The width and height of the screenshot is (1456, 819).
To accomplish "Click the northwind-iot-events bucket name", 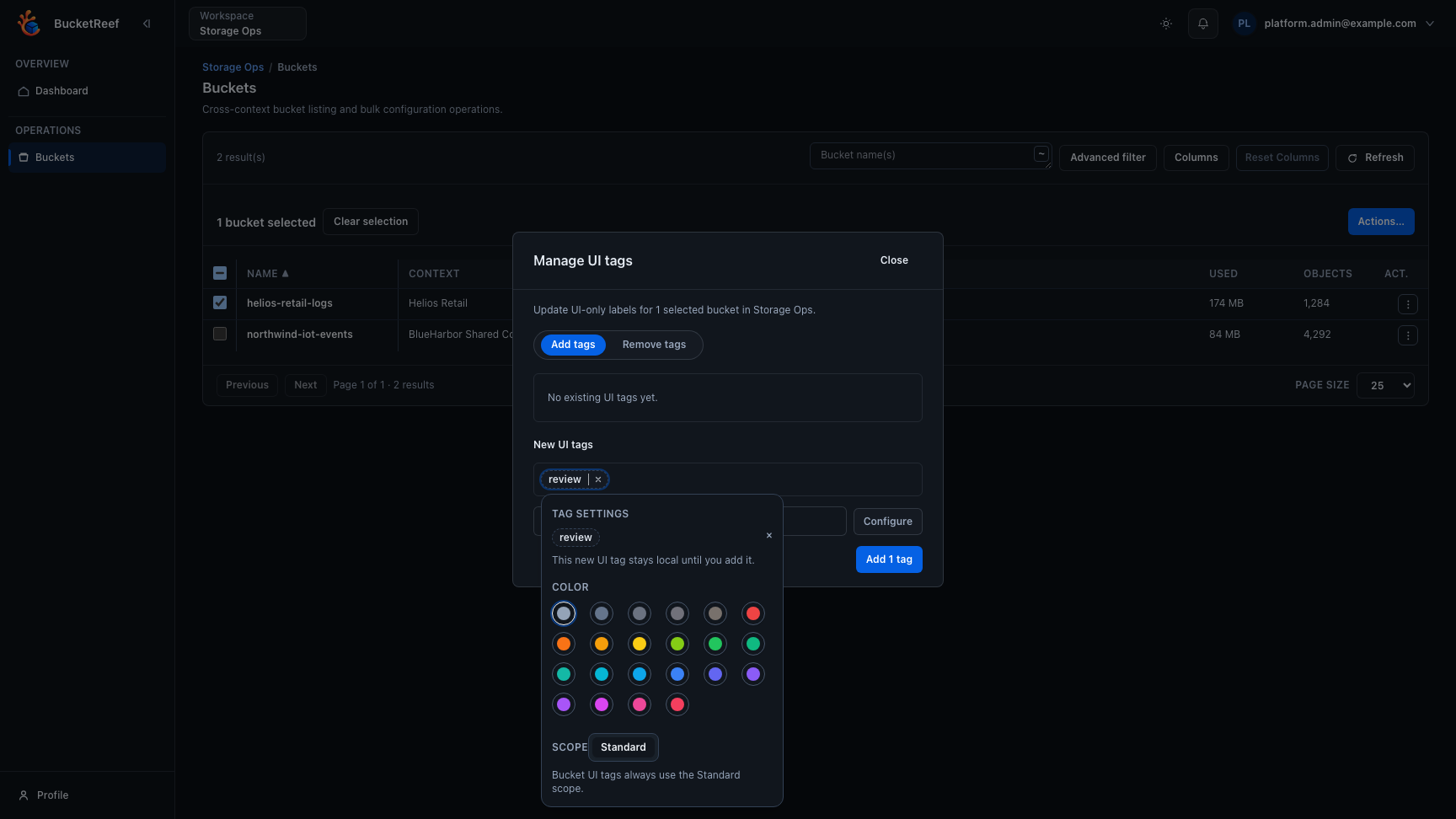I will pos(300,335).
